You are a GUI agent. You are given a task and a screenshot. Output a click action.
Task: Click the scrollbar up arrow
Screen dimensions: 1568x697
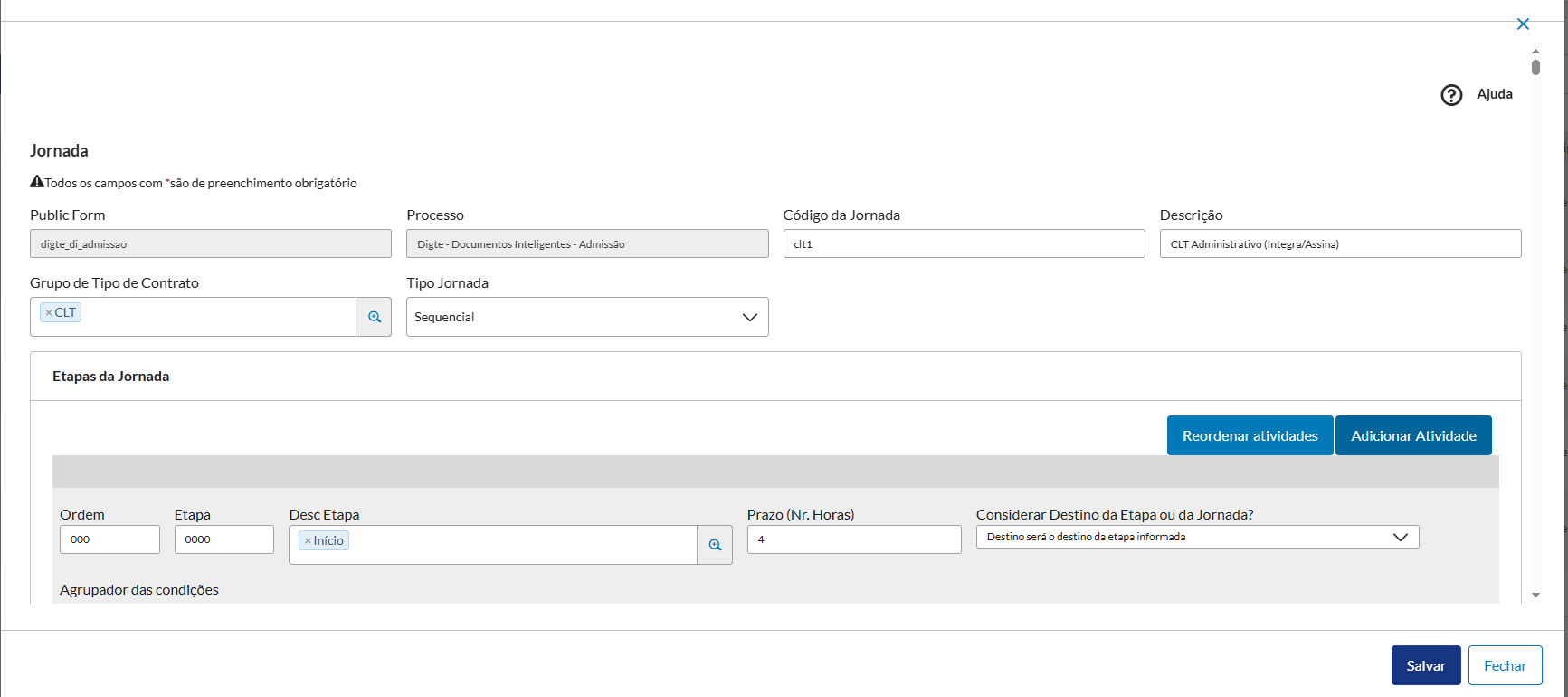click(1535, 51)
